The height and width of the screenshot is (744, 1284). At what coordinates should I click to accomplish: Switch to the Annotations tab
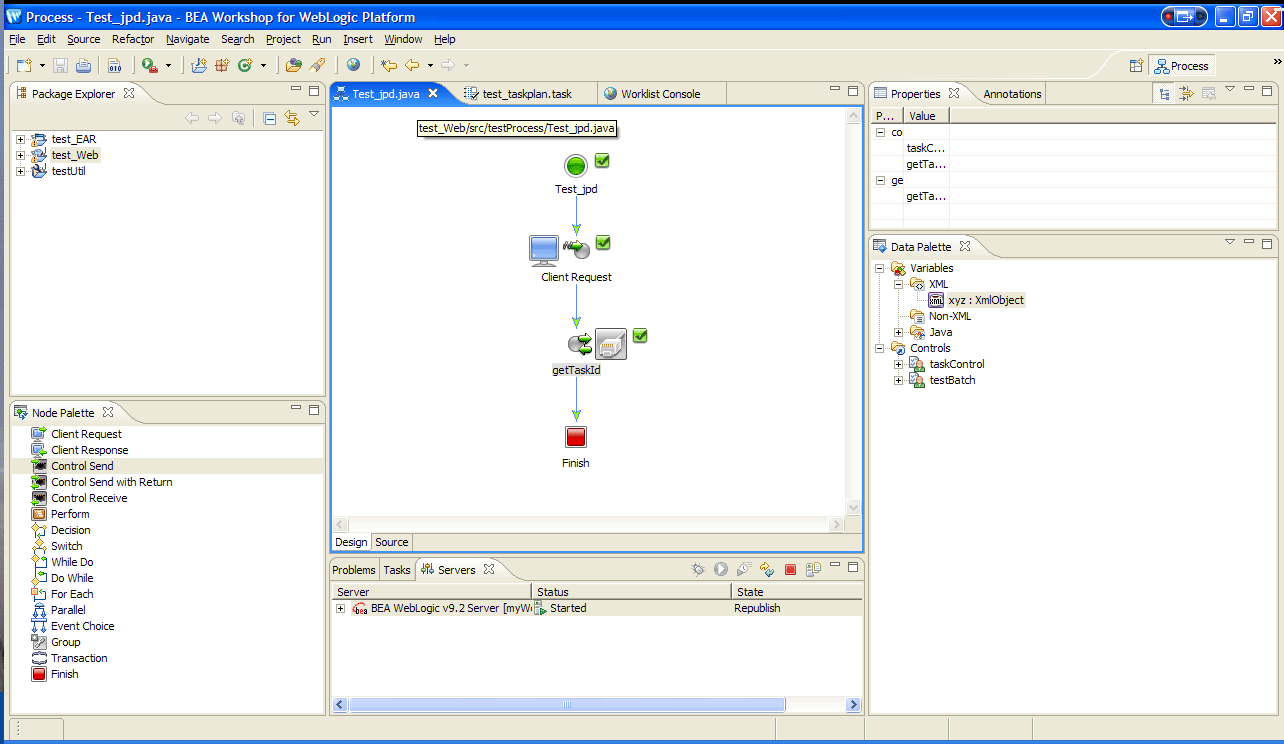tap(1012, 94)
